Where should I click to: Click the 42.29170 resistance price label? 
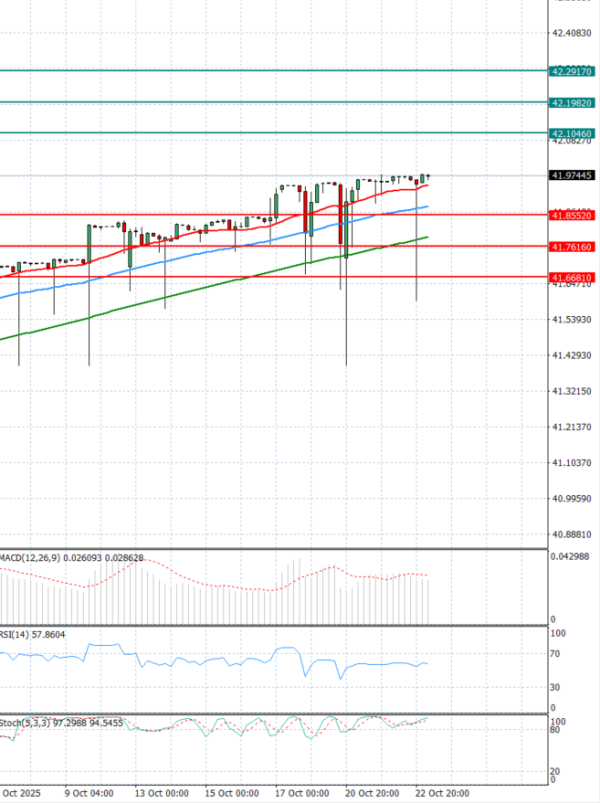(573, 71)
